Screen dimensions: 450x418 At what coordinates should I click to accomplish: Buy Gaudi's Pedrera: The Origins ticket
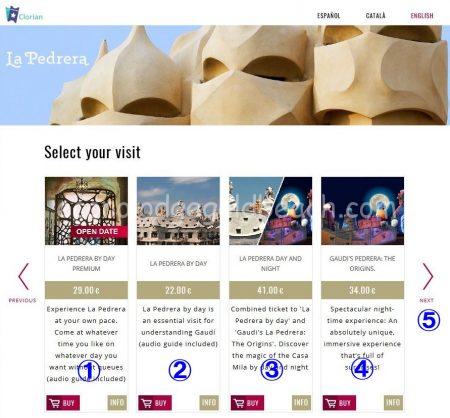[339, 403]
